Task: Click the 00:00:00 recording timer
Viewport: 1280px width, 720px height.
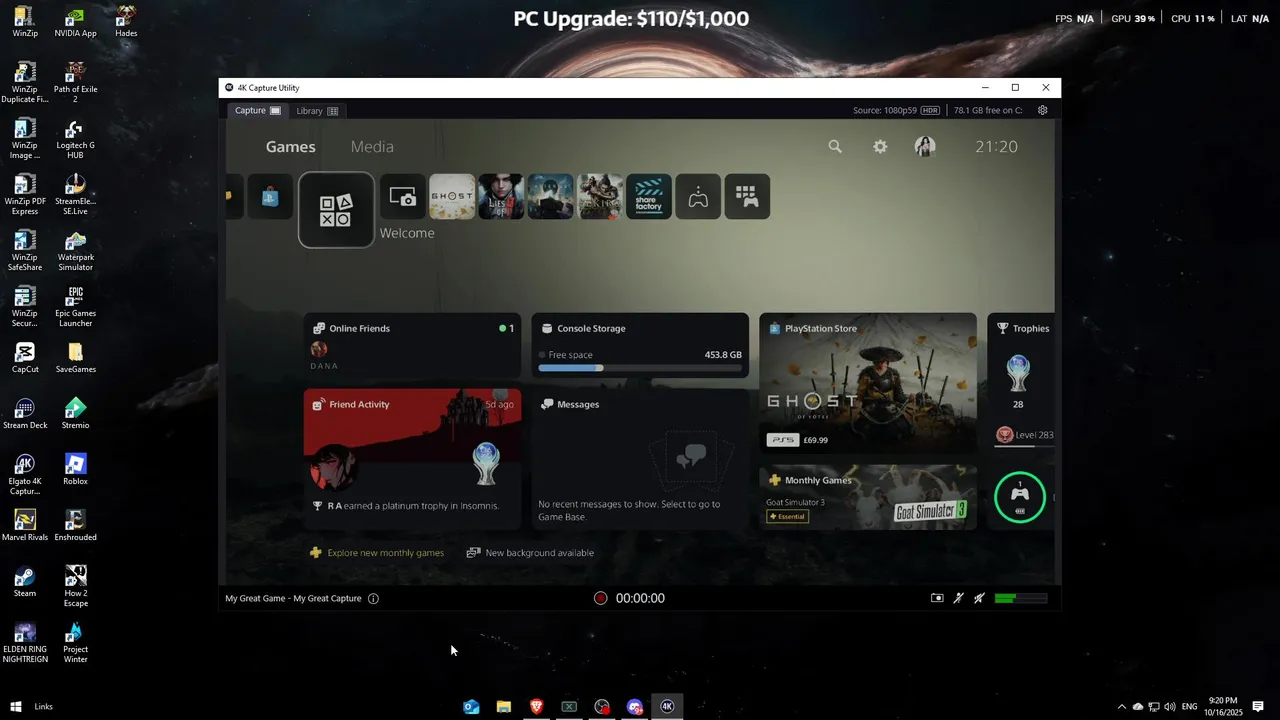Action: coord(640,598)
